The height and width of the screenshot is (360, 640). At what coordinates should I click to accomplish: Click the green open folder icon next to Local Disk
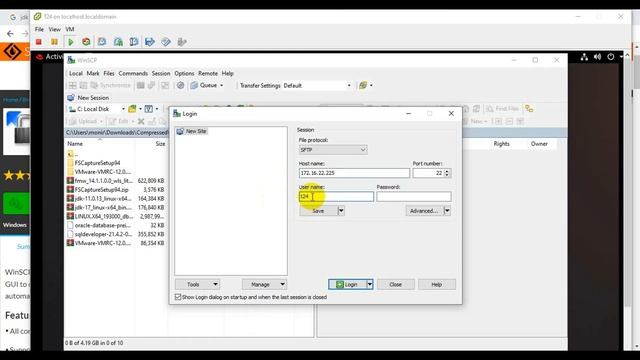click(132, 109)
